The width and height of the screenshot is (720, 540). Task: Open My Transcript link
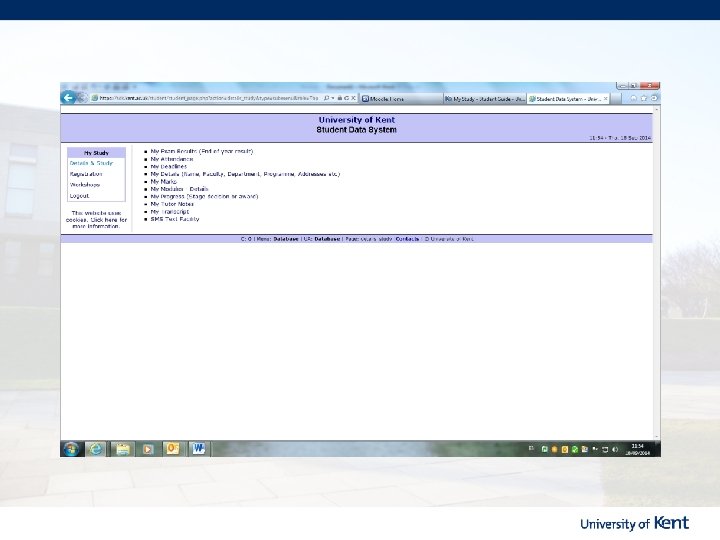169,212
